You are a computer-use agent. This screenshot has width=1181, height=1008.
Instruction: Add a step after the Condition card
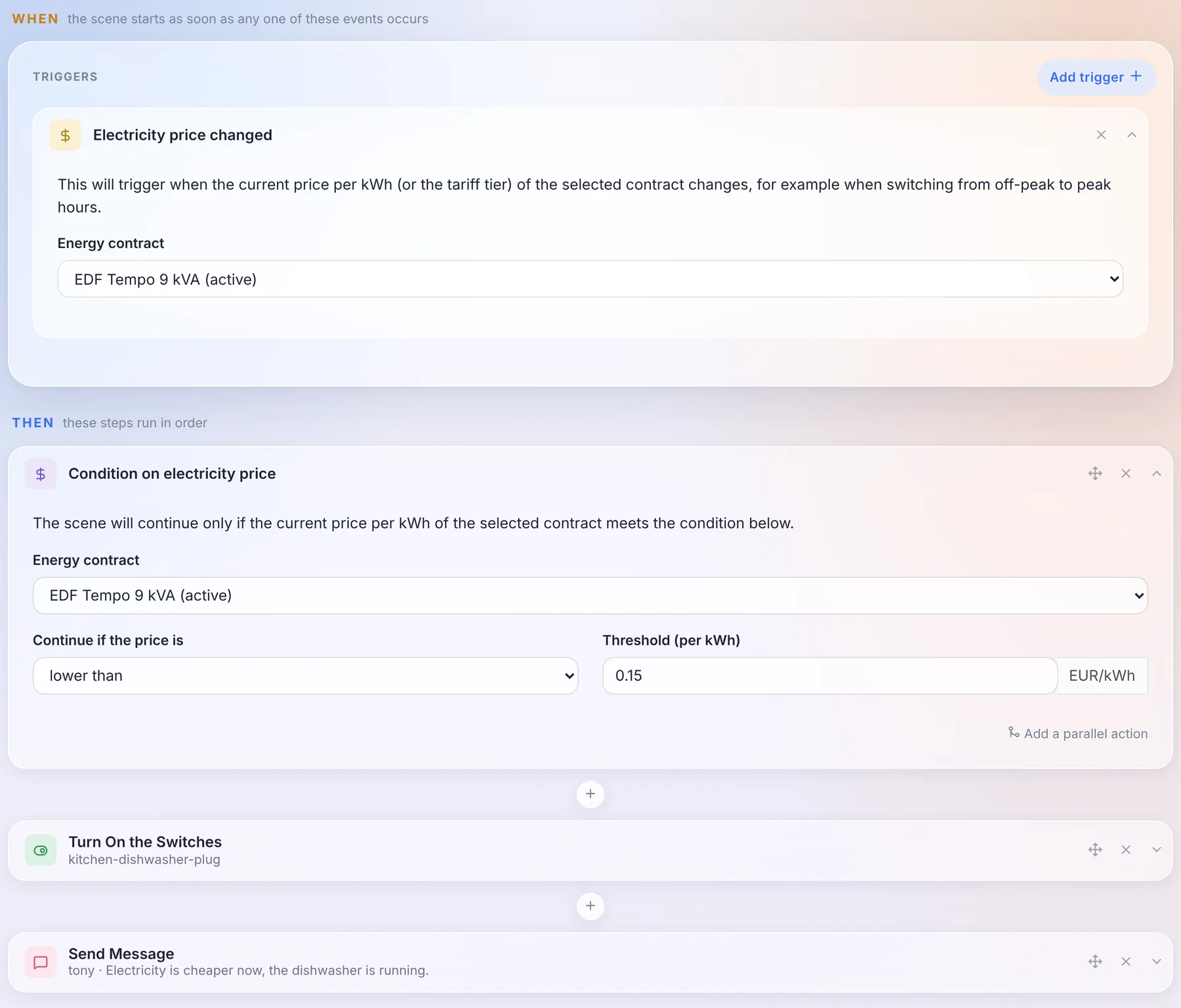point(590,794)
